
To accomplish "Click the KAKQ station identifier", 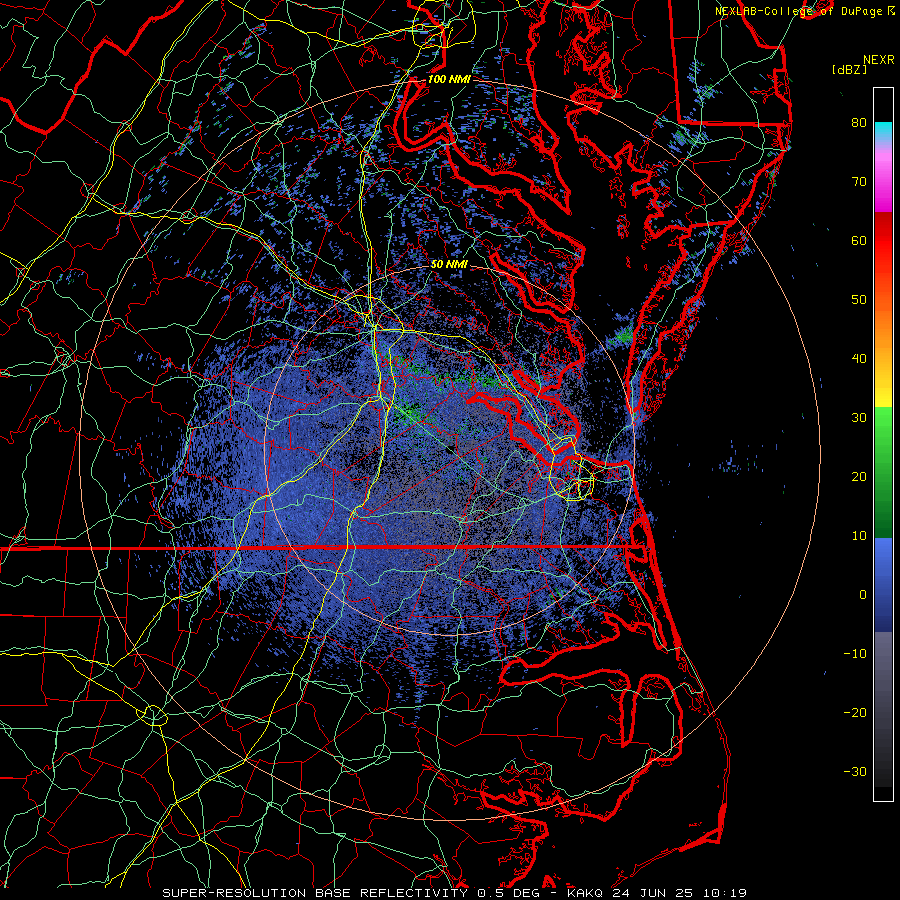I will coord(585,893).
